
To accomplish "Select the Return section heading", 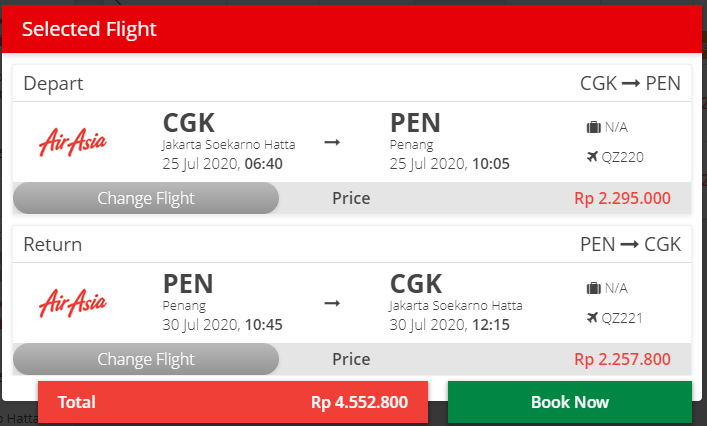I will tap(53, 244).
